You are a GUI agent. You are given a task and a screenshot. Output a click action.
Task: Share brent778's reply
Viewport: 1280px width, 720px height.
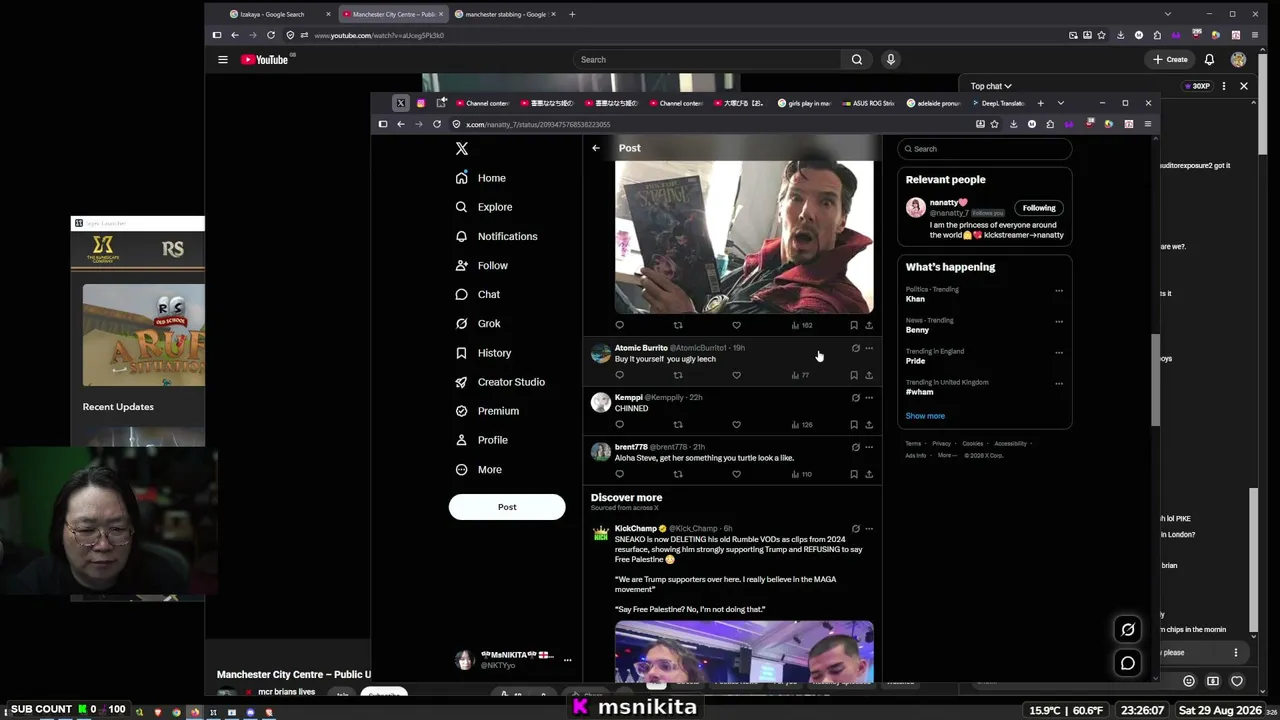click(869, 474)
